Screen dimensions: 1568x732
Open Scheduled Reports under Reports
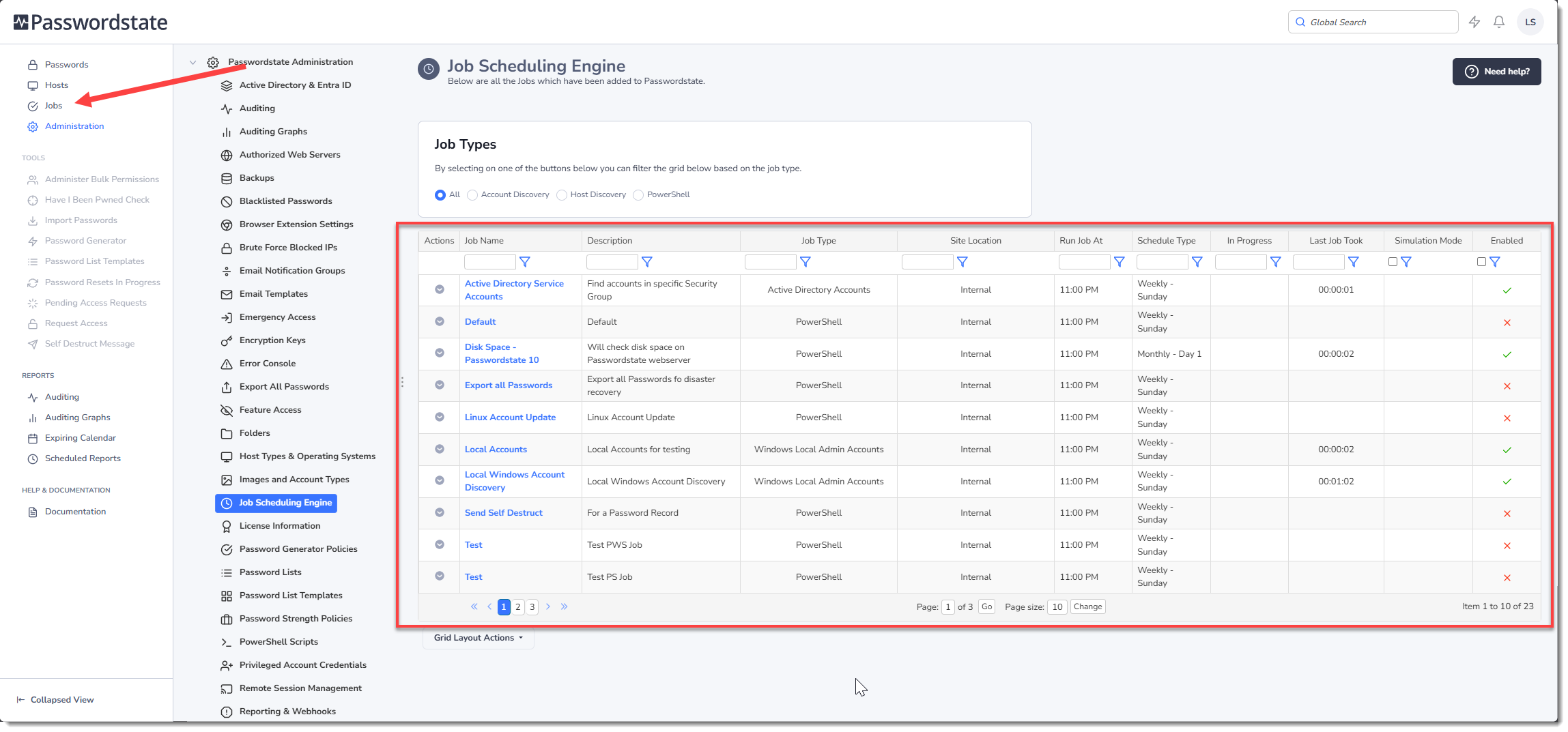click(x=83, y=458)
